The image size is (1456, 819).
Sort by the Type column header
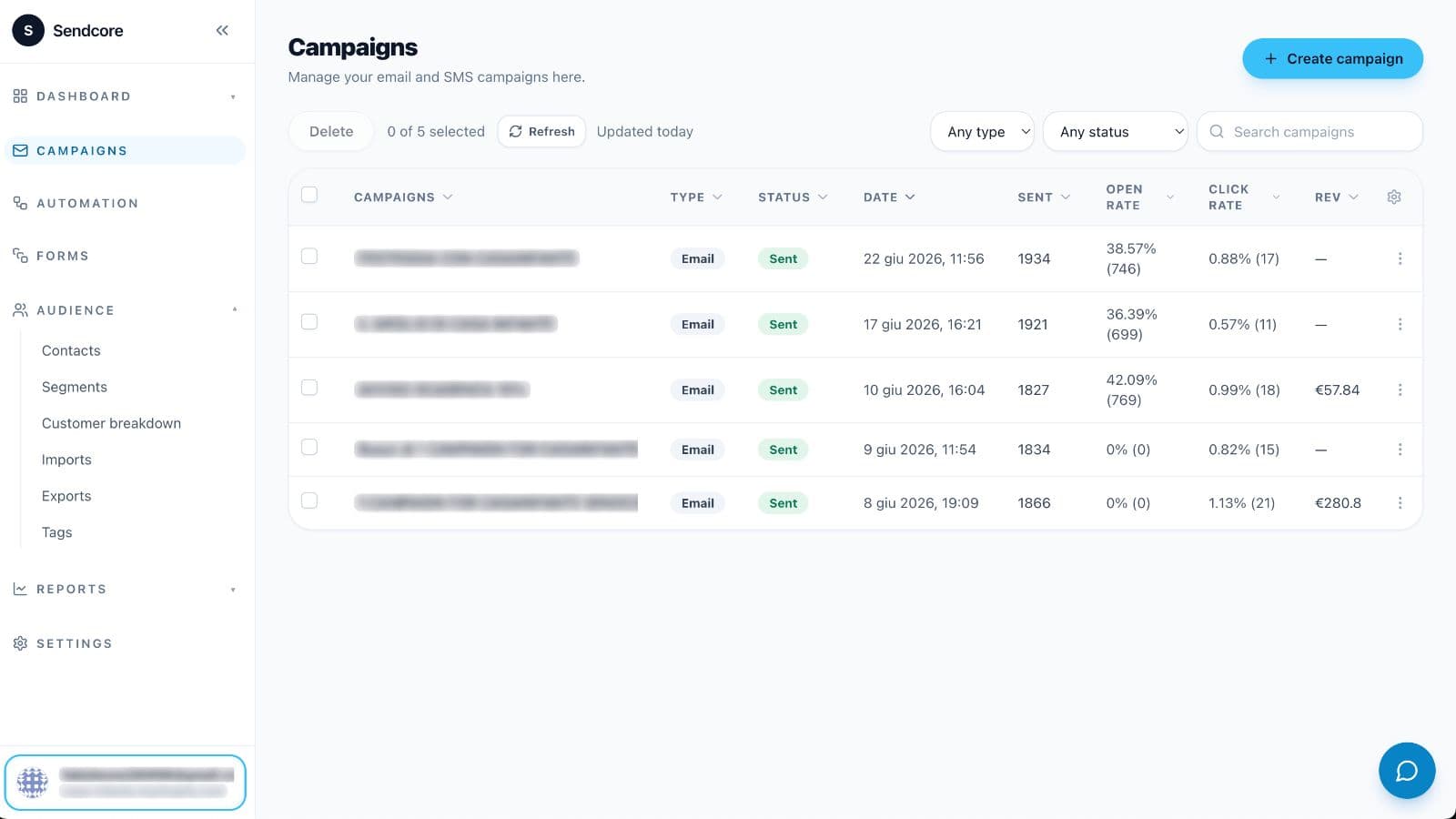pyautogui.click(x=696, y=197)
